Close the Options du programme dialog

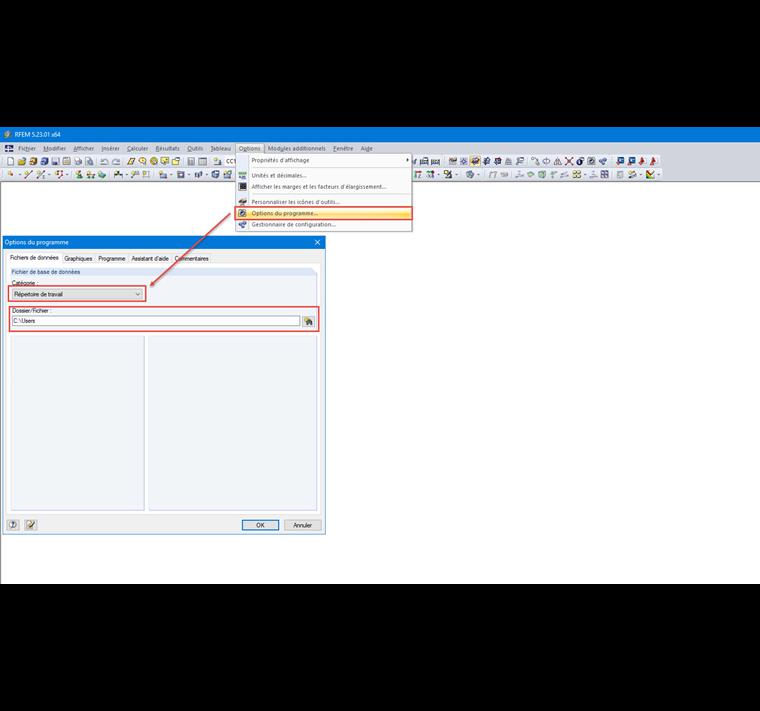(x=317, y=242)
